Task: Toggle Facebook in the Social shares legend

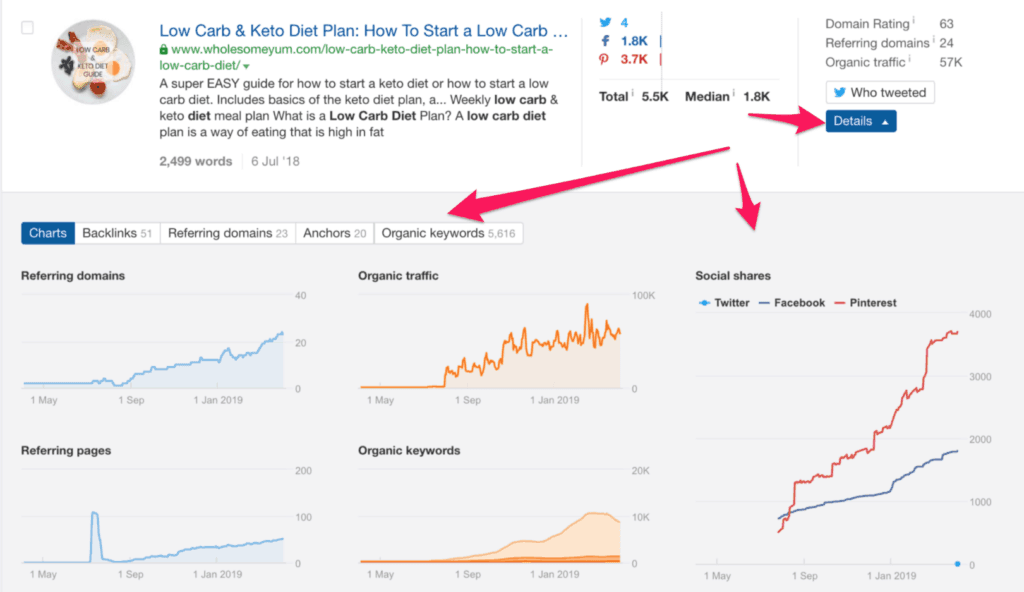Action: click(x=793, y=303)
